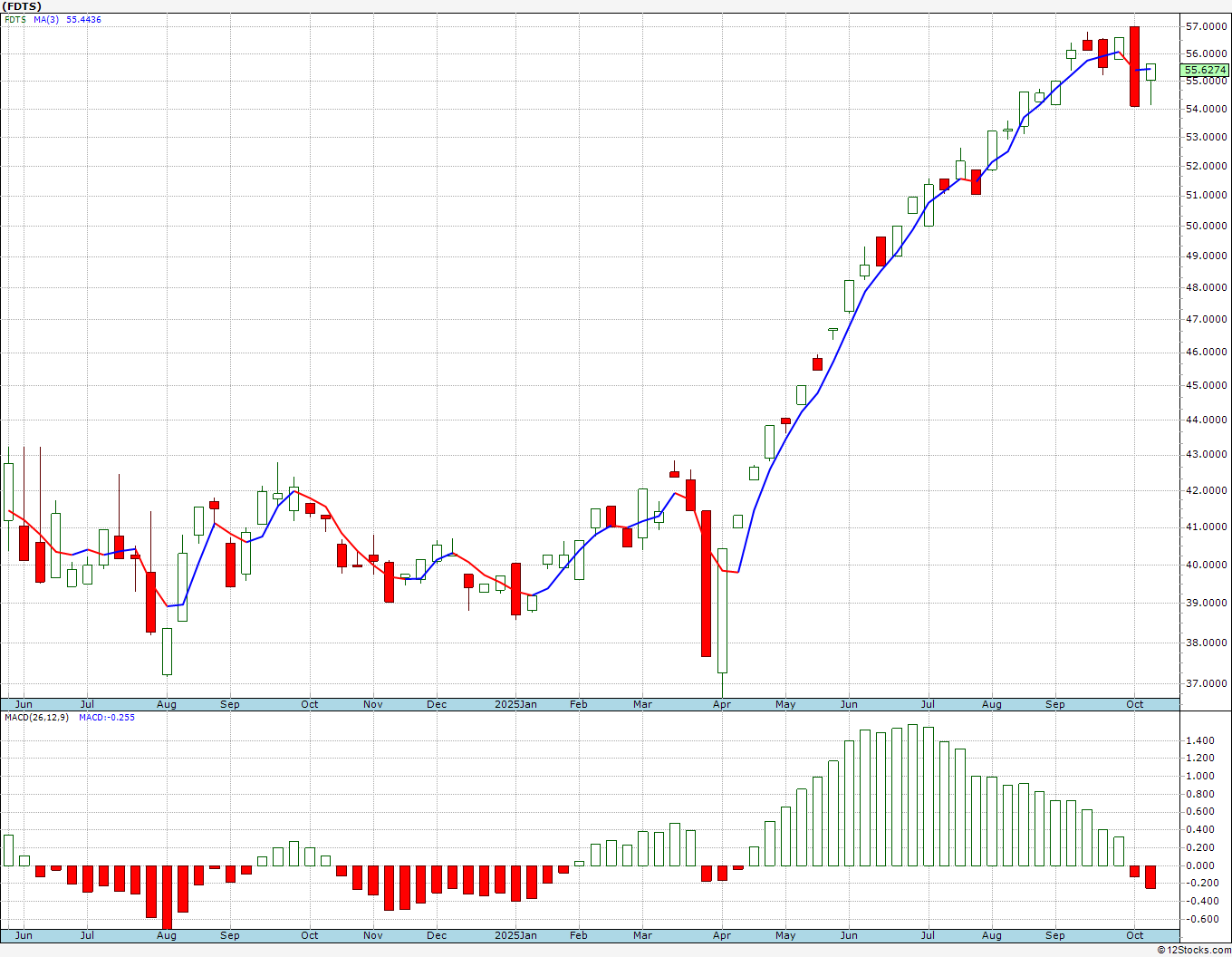The height and width of the screenshot is (957, 1232).
Task: Select the 38.0000 price axis label
Action: pos(1206,643)
